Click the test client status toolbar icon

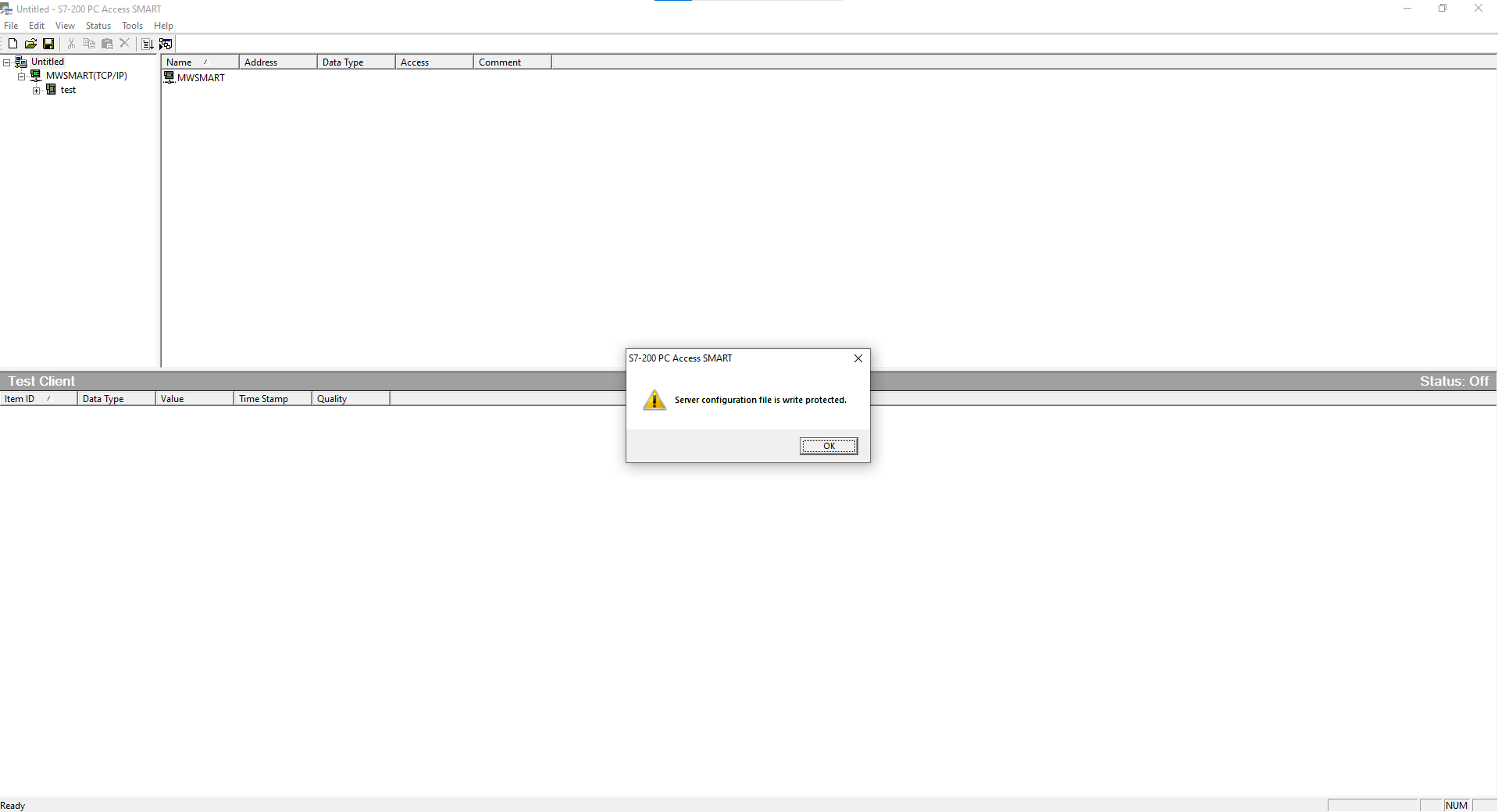click(166, 44)
